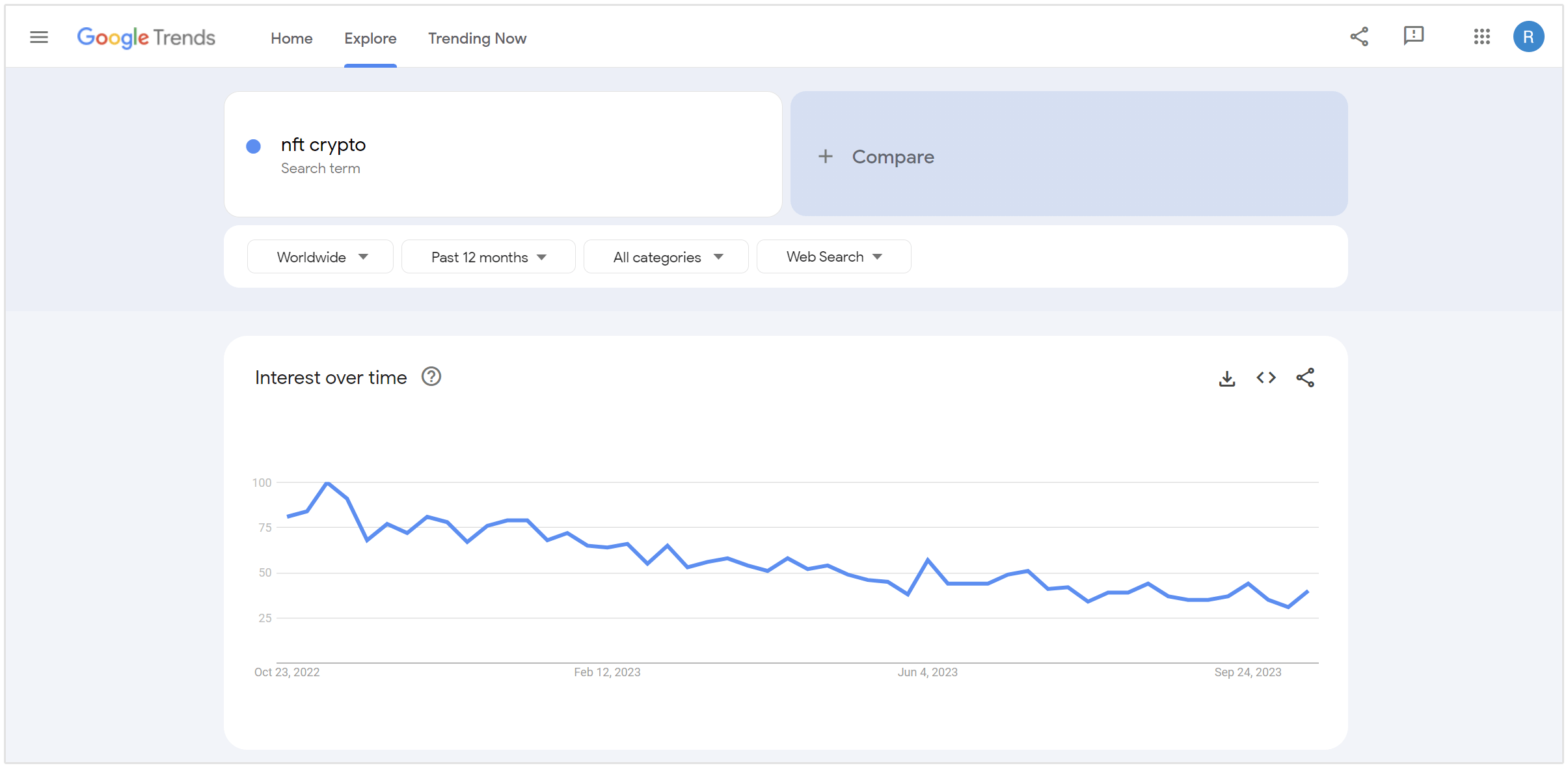Click the Home navigation link
Screen dimensions: 1568x768
[x=291, y=38]
